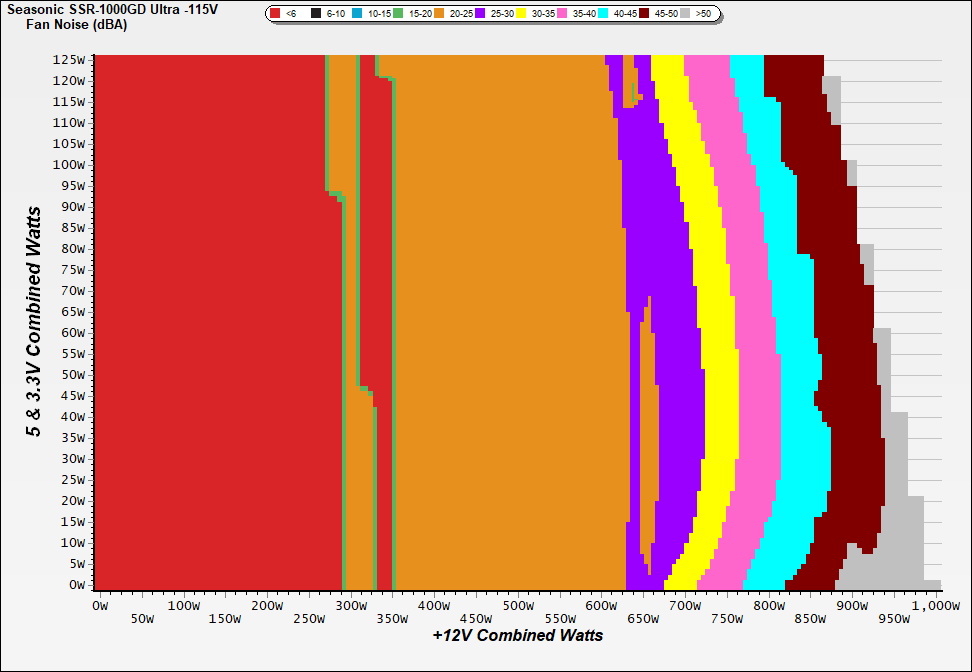972x672 pixels.
Task: Select the yellow 30-35 legend swatch
Action: 521,14
